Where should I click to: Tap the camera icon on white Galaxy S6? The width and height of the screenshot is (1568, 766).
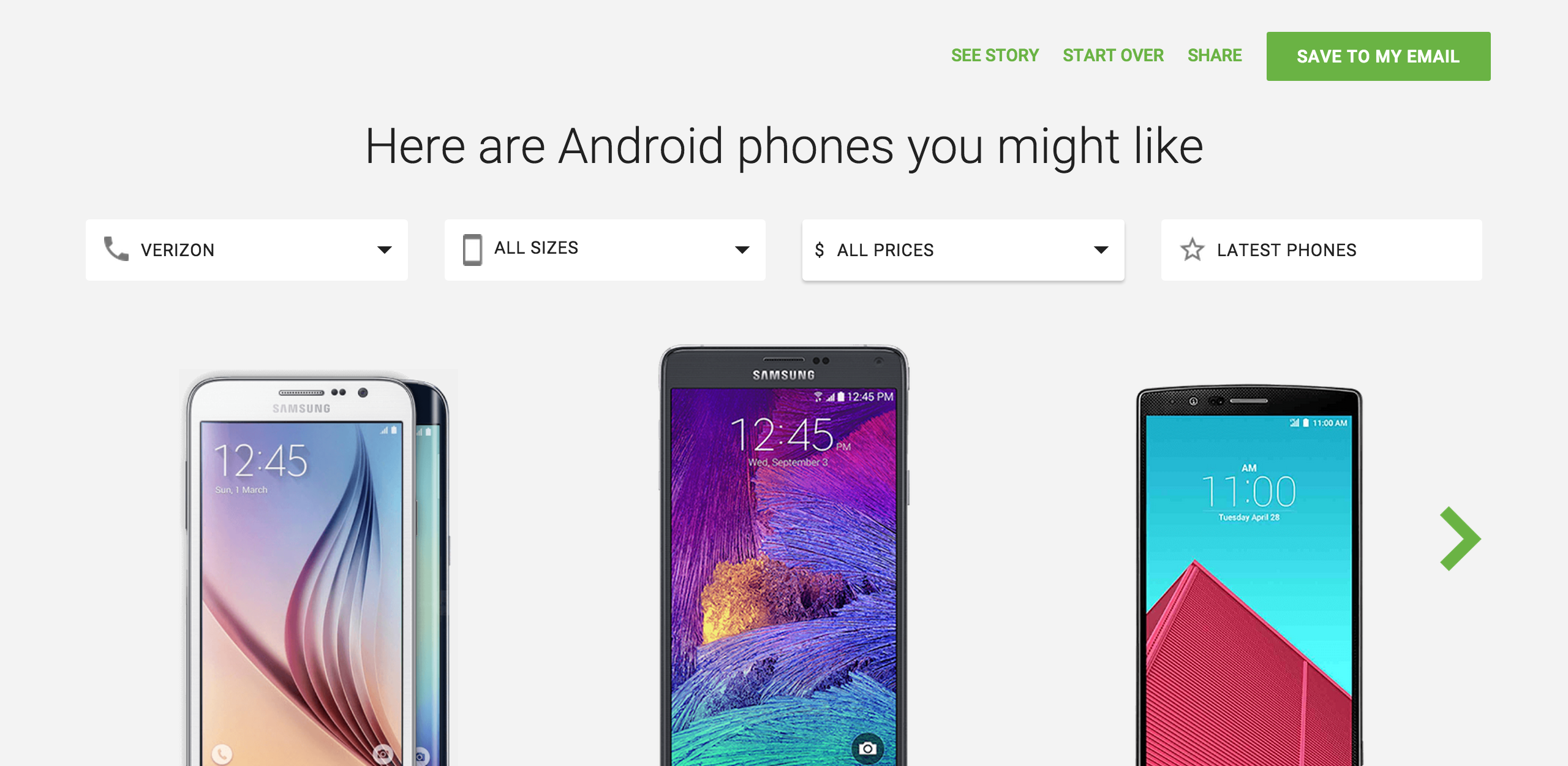pos(383,754)
